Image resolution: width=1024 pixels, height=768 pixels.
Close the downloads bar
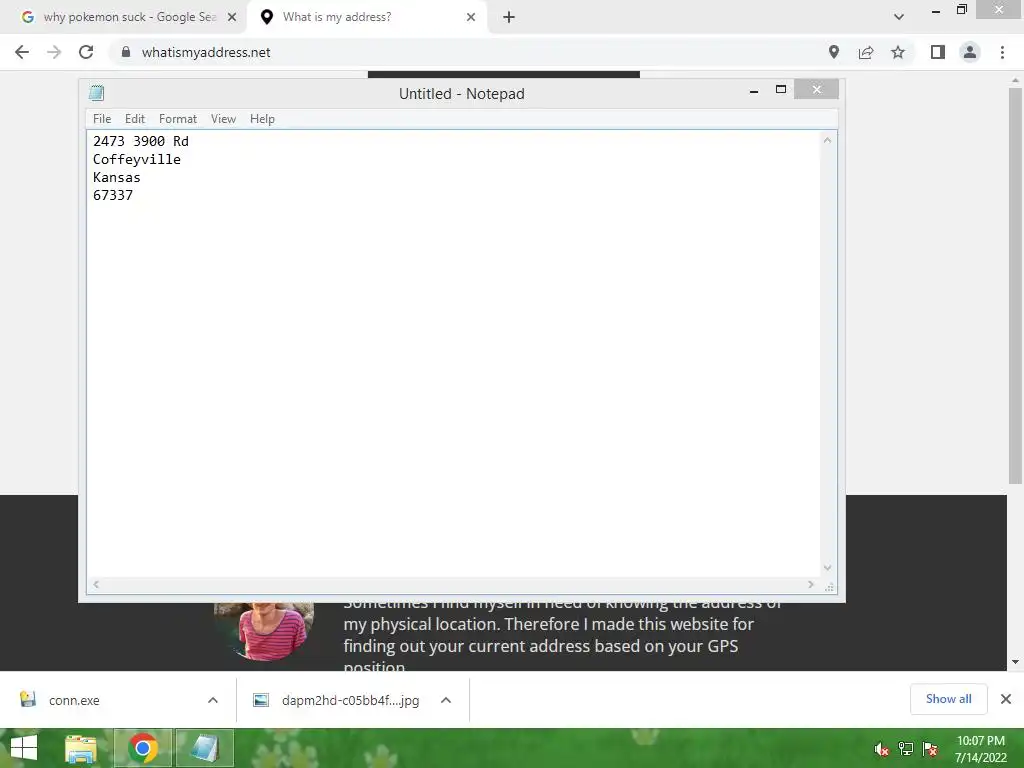(x=1006, y=699)
